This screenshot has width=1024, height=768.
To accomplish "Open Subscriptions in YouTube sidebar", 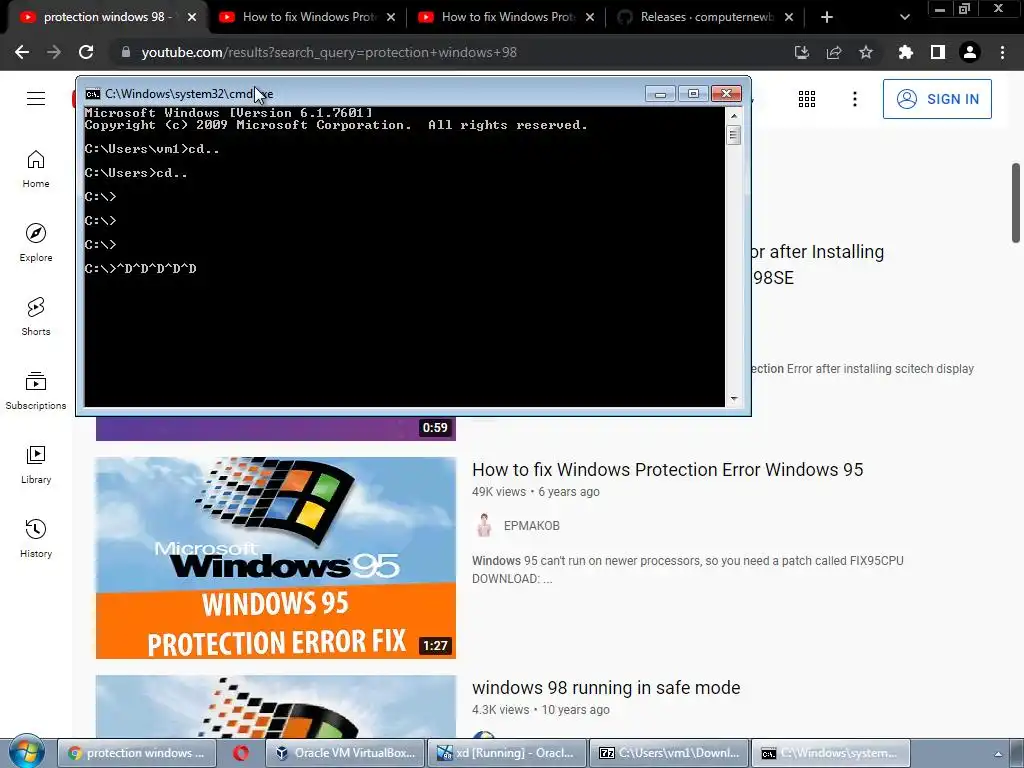I will click(x=36, y=391).
